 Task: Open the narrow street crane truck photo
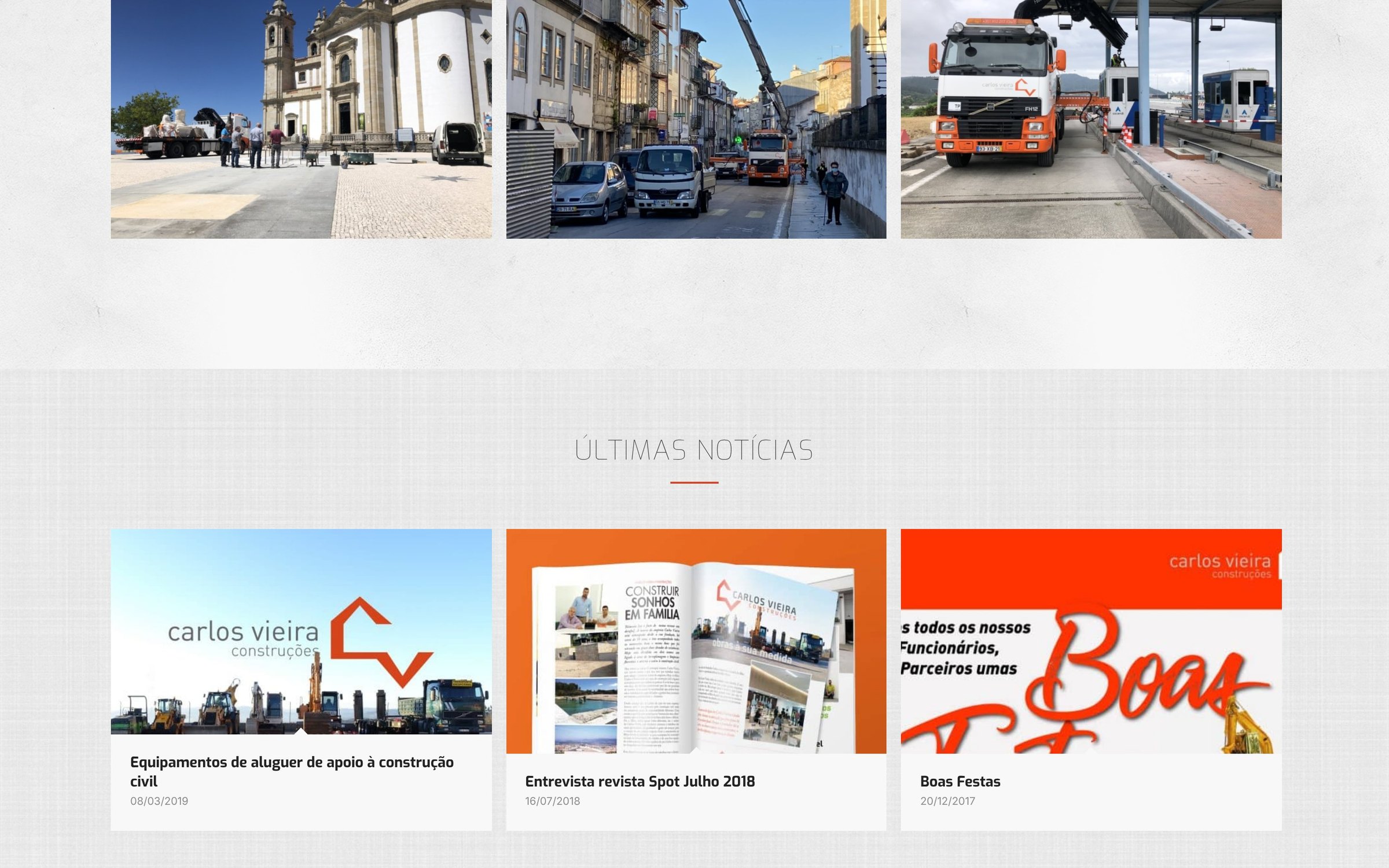pyautogui.click(x=696, y=119)
